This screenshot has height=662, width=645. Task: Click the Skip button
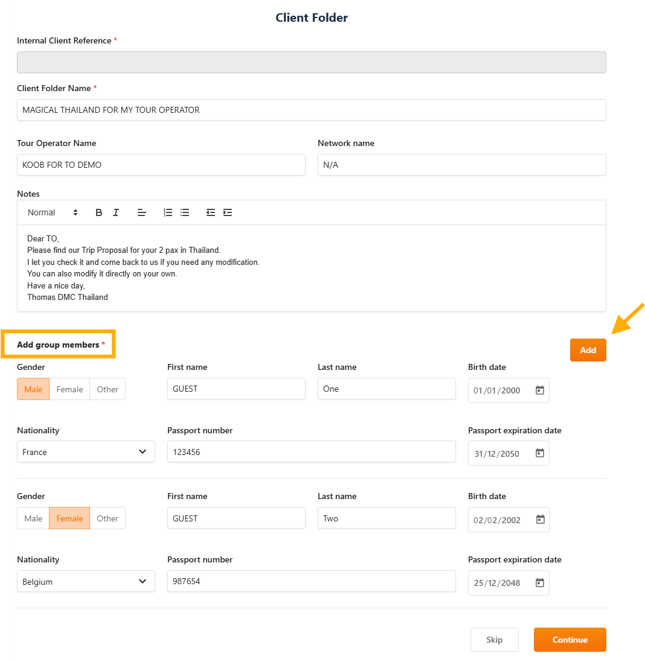[x=494, y=639]
